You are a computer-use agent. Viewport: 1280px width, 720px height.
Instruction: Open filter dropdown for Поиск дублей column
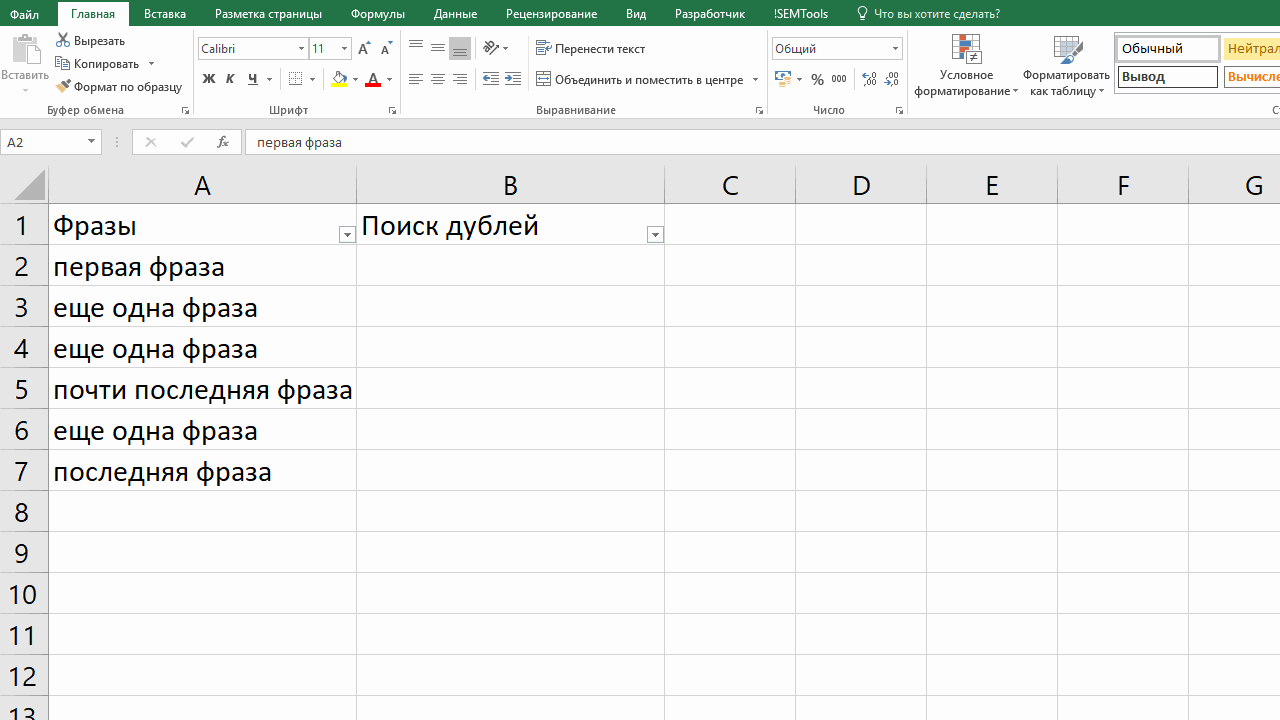pyautogui.click(x=655, y=235)
